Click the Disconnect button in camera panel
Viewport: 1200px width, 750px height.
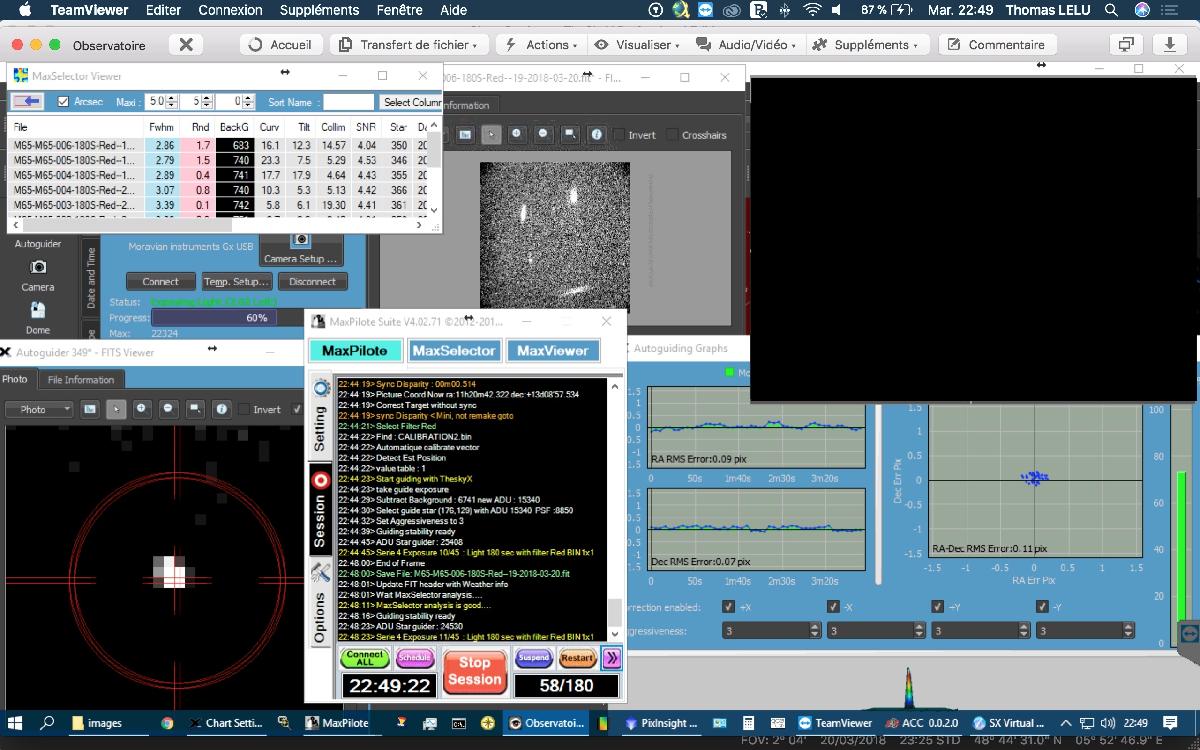pos(312,282)
